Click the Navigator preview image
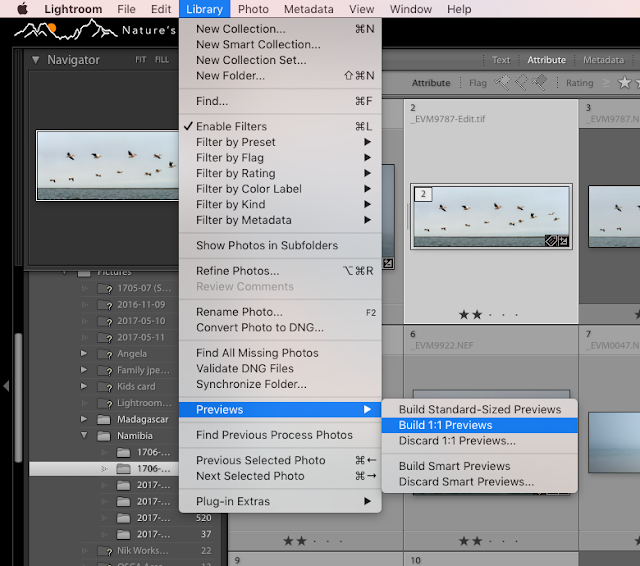Image resolution: width=640 pixels, height=566 pixels. pyautogui.click(x=107, y=165)
